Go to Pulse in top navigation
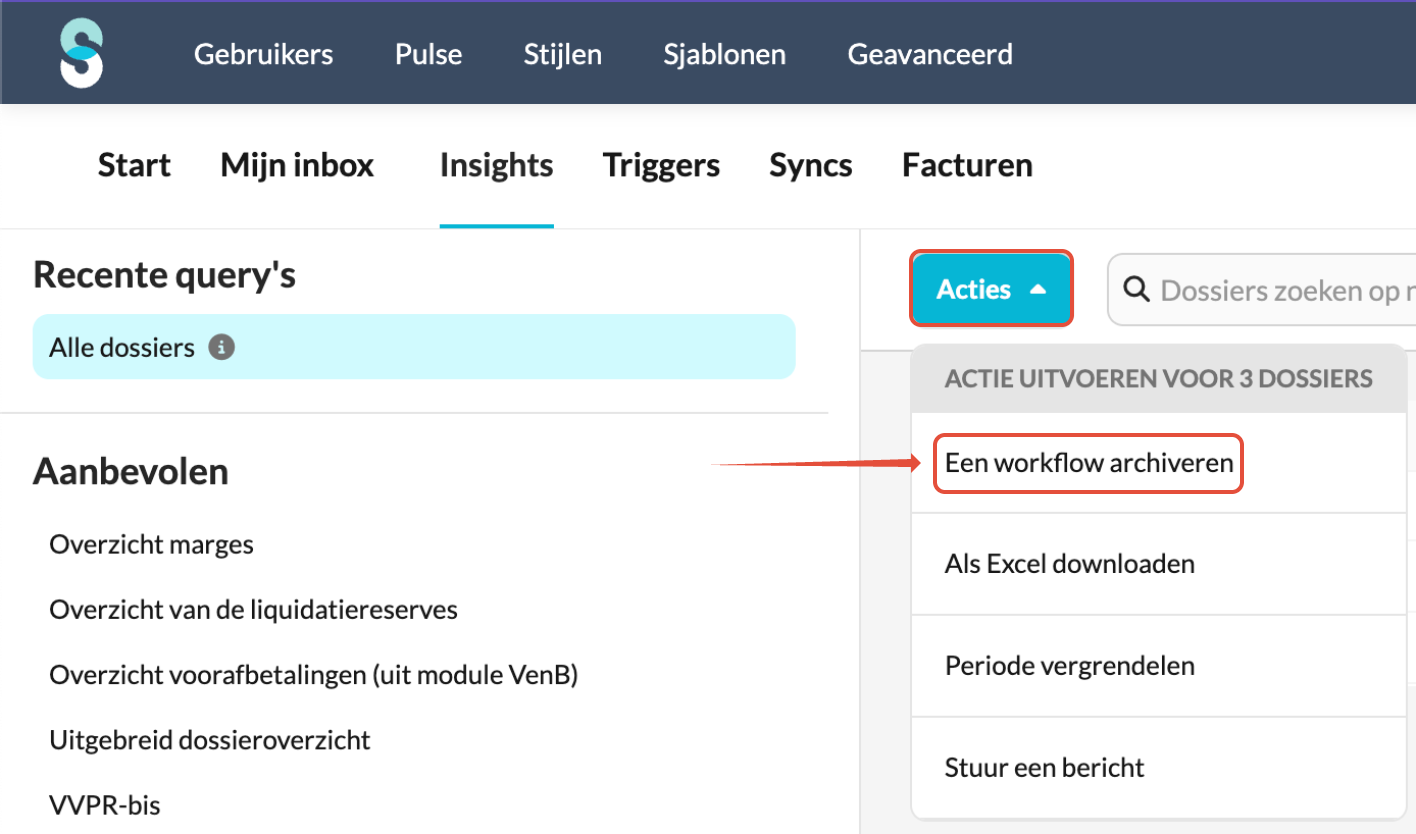The height and width of the screenshot is (834, 1416). point(429,53)
